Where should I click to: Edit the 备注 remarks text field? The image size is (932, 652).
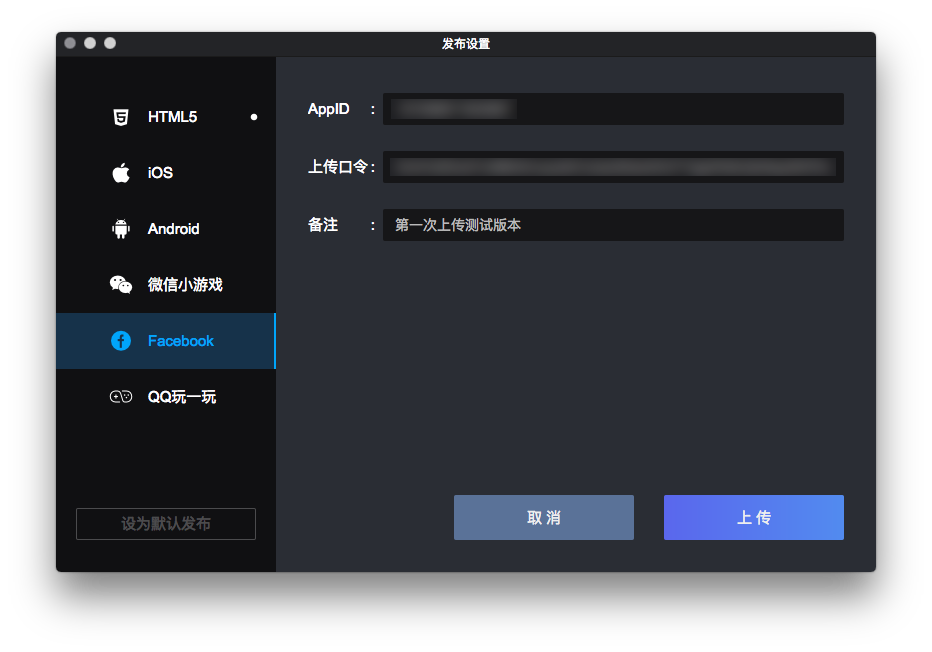pyautogui.click(x=613, y=225)
